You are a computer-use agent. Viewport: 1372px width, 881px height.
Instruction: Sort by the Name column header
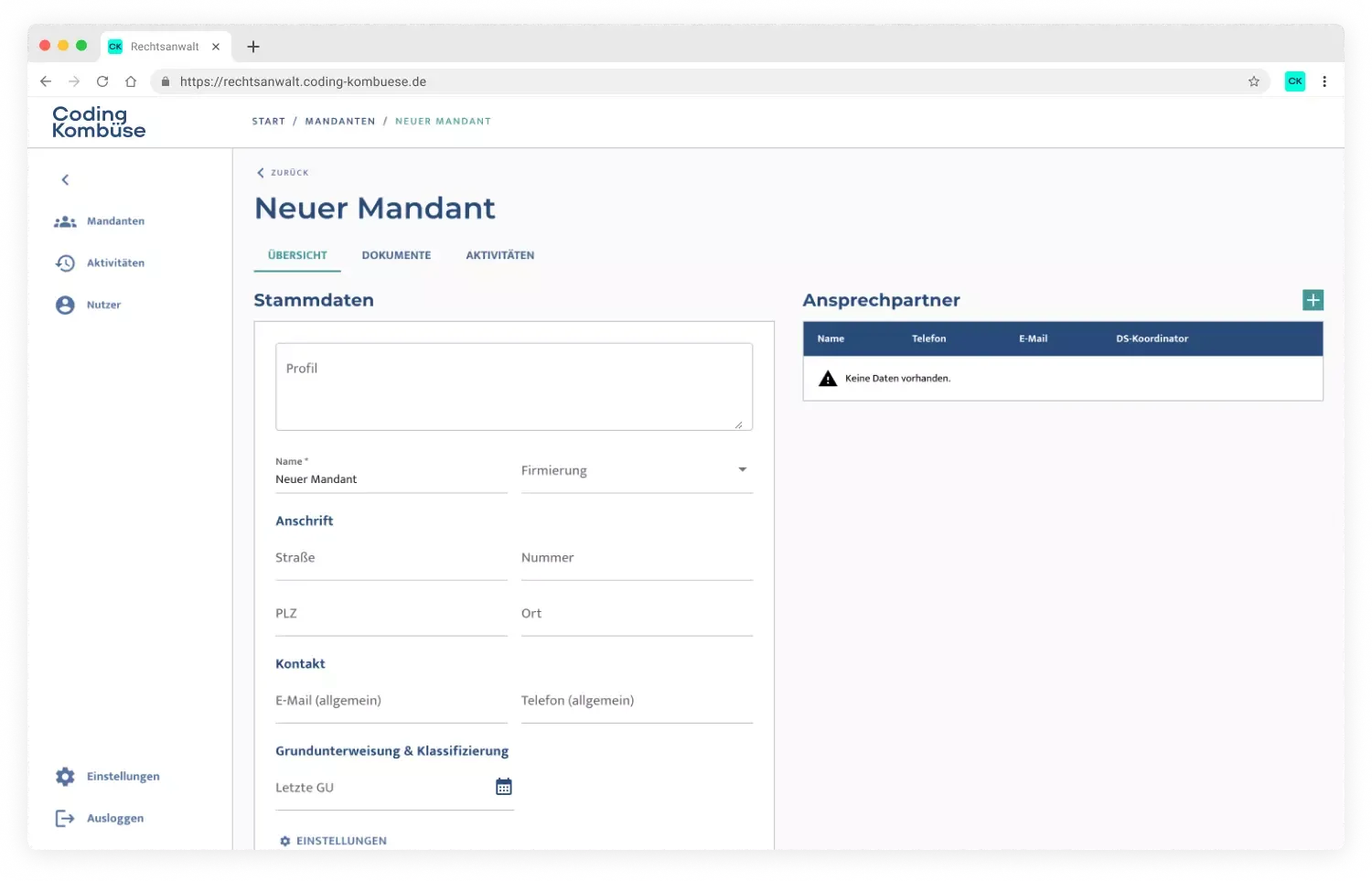tap(831, 338)
